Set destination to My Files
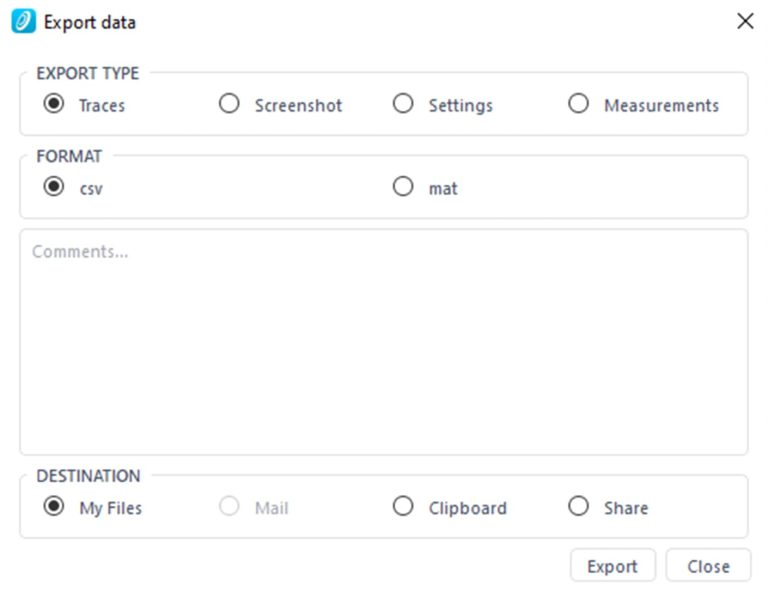 [54, 507]
